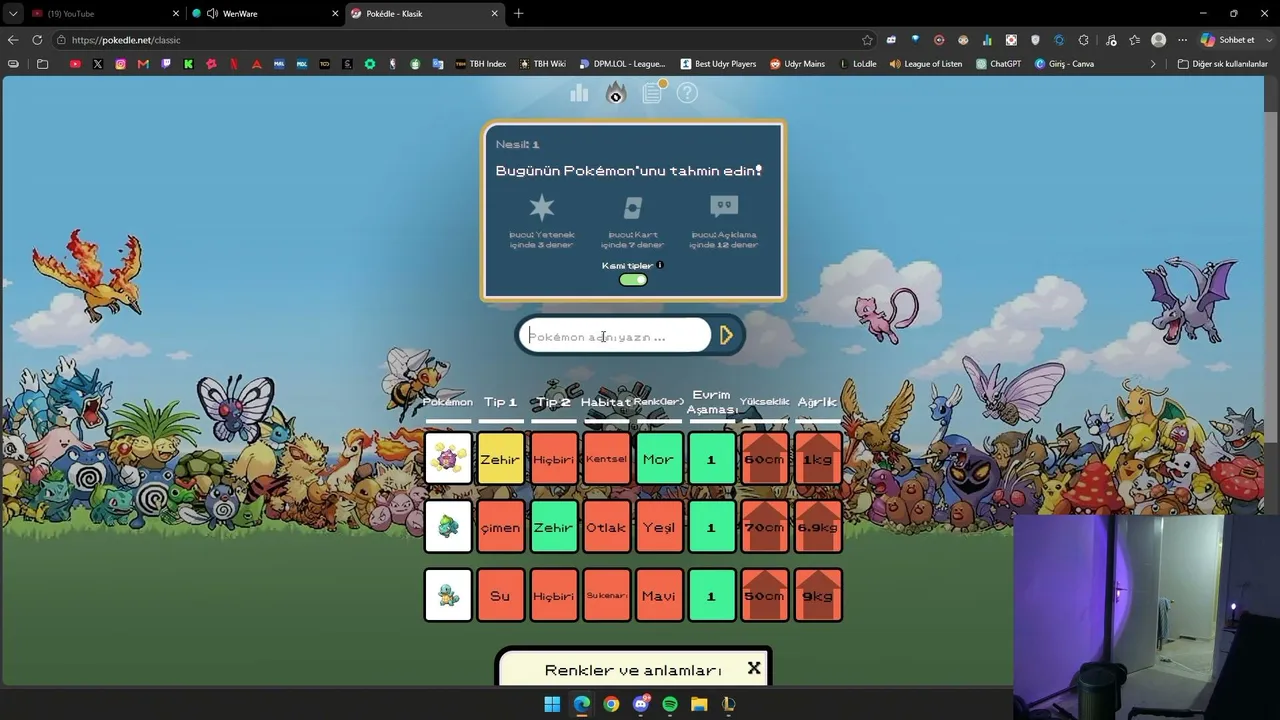Click the Kantsel habitat cell
The image size is (1280, 720).
(606, 459)
